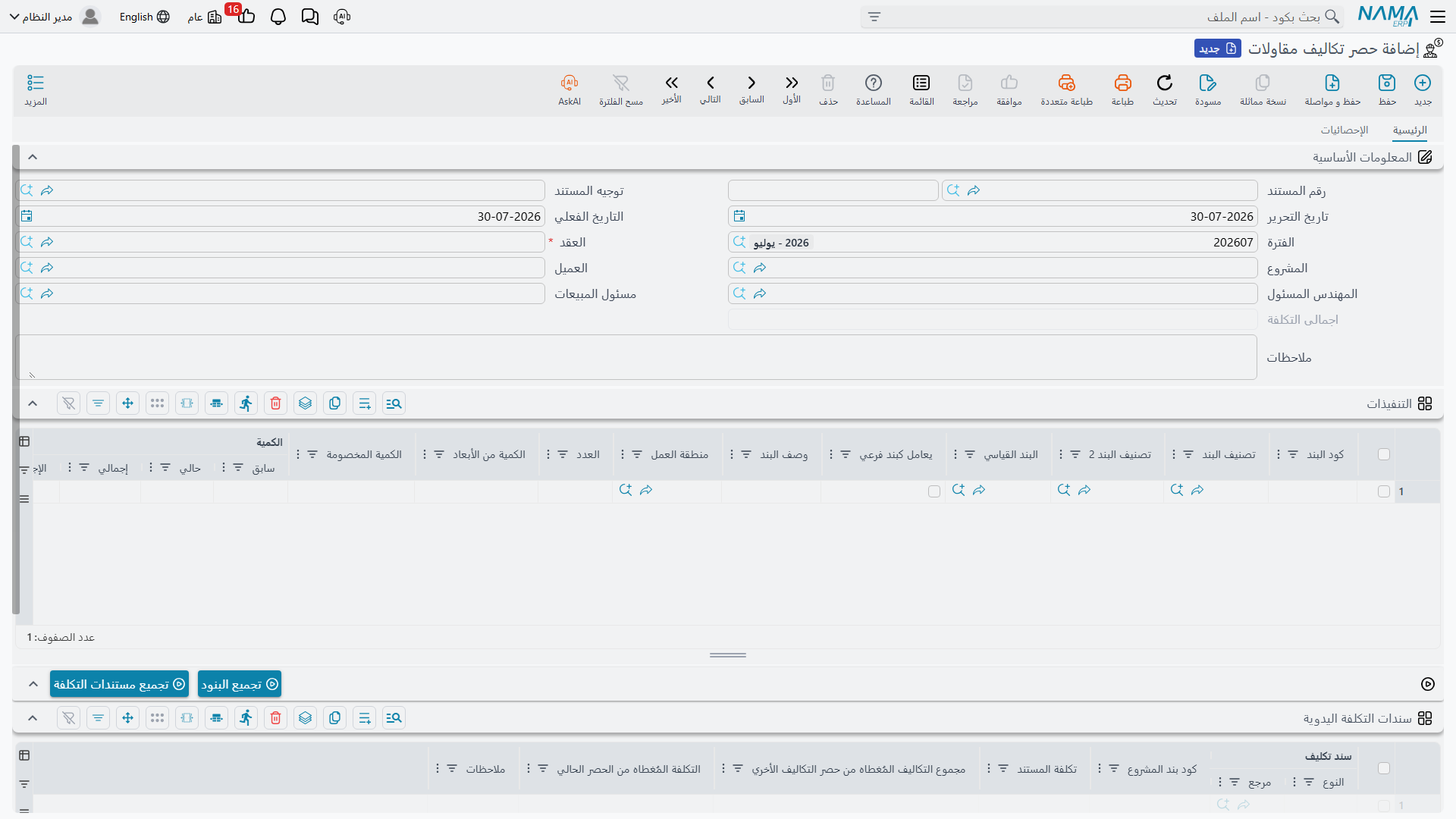Image resolution: width=1456 pixels, height=819 pixels.
Task: Open المساعدة (Help) icon
Action: click(874, 89)
